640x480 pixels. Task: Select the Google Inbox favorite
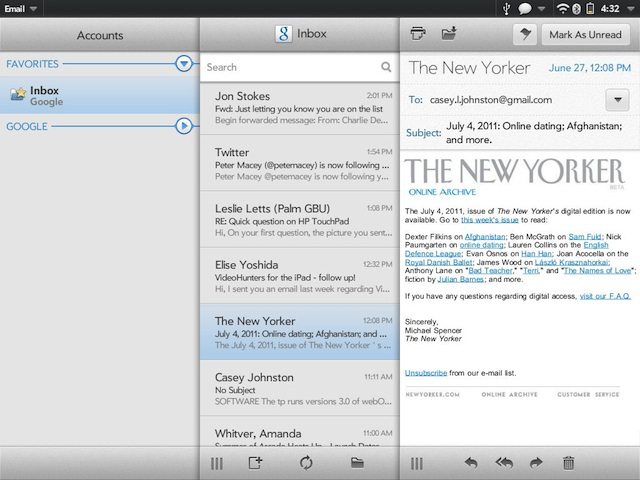point(100,95)
